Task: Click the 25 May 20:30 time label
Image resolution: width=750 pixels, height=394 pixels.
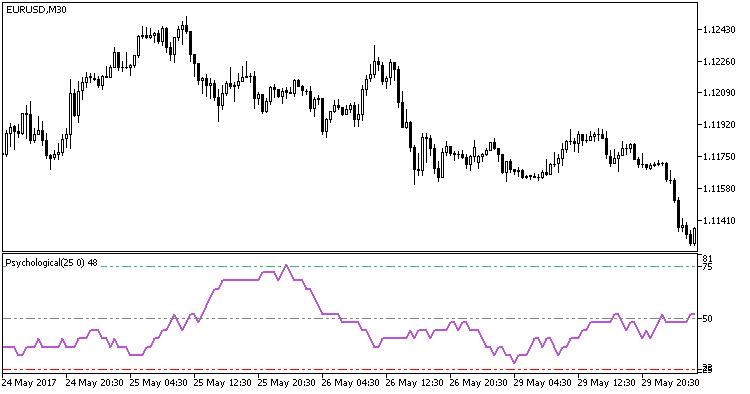Action: (x=287, y=383)
